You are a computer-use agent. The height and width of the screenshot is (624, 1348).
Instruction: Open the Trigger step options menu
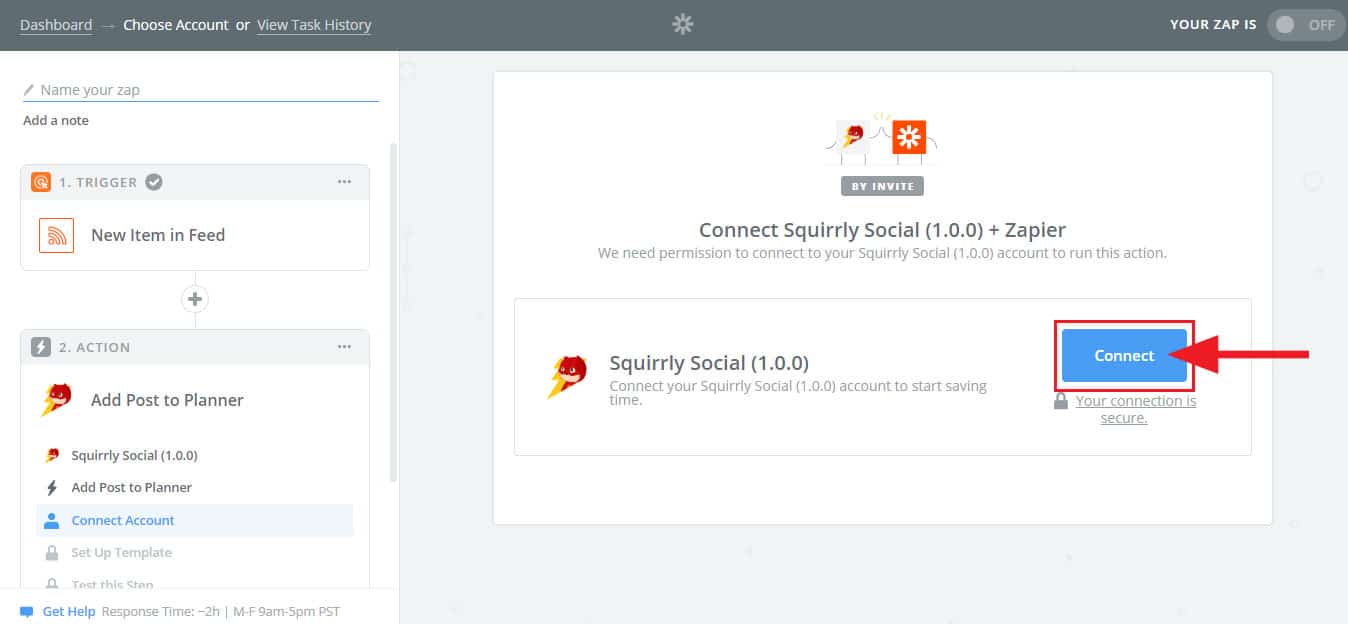344,182
